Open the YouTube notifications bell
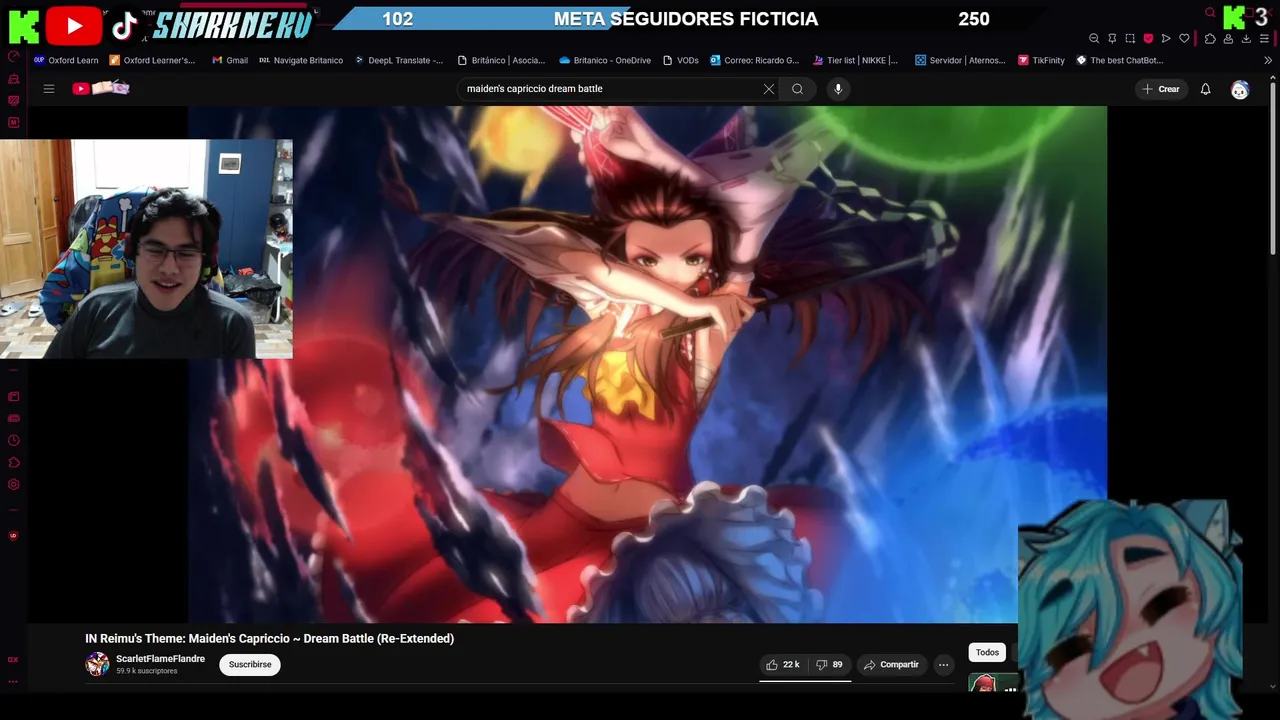The height and width of the screenshot is (720, 1280). (x=1206, y=89)
